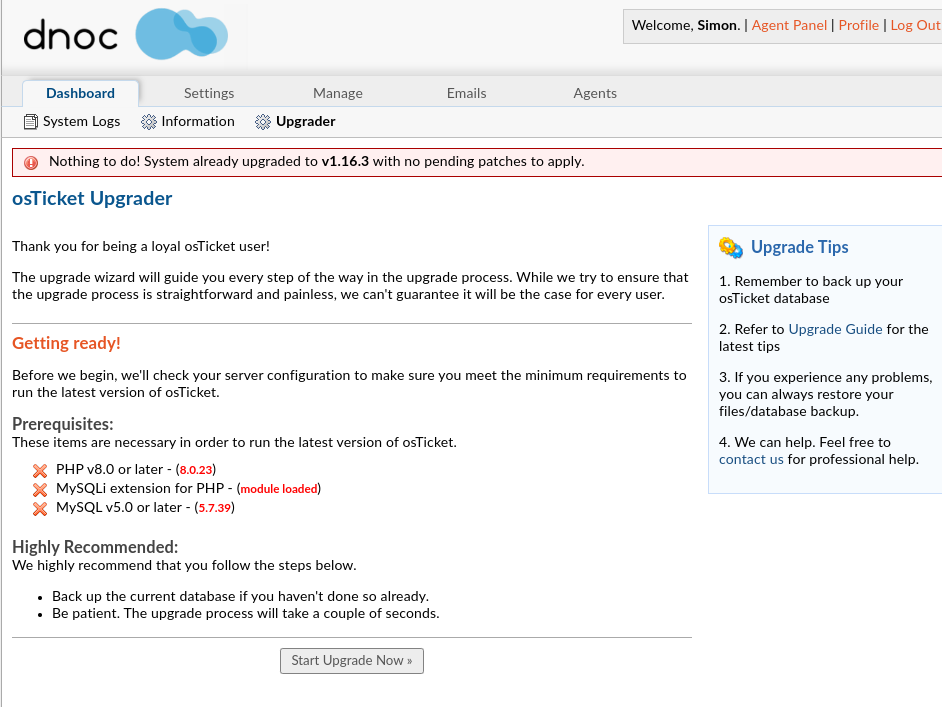Click the red X beside MySQLi extension requirement

(x=40, y=490)
